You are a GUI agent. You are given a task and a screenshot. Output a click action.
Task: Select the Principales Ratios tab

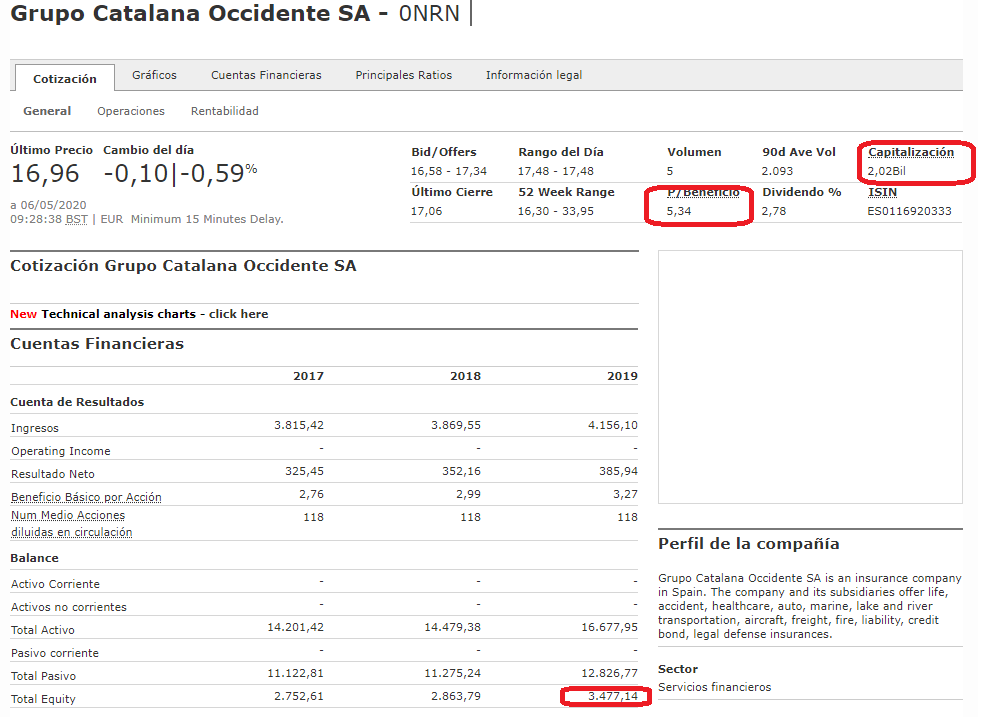[x=403, y=75]
